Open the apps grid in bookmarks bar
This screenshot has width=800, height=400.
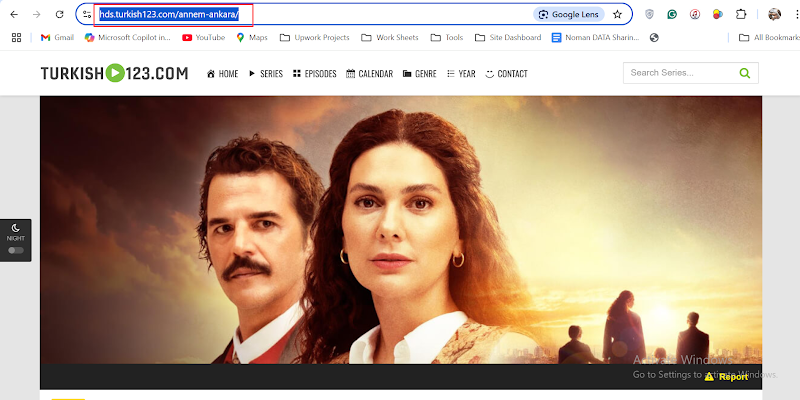(16, 37)
